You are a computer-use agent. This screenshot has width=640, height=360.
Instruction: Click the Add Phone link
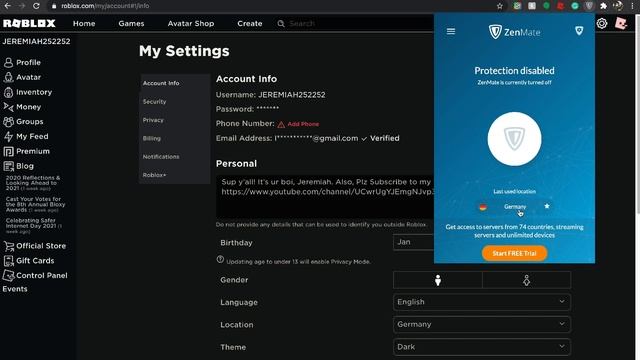click(303, 124)
